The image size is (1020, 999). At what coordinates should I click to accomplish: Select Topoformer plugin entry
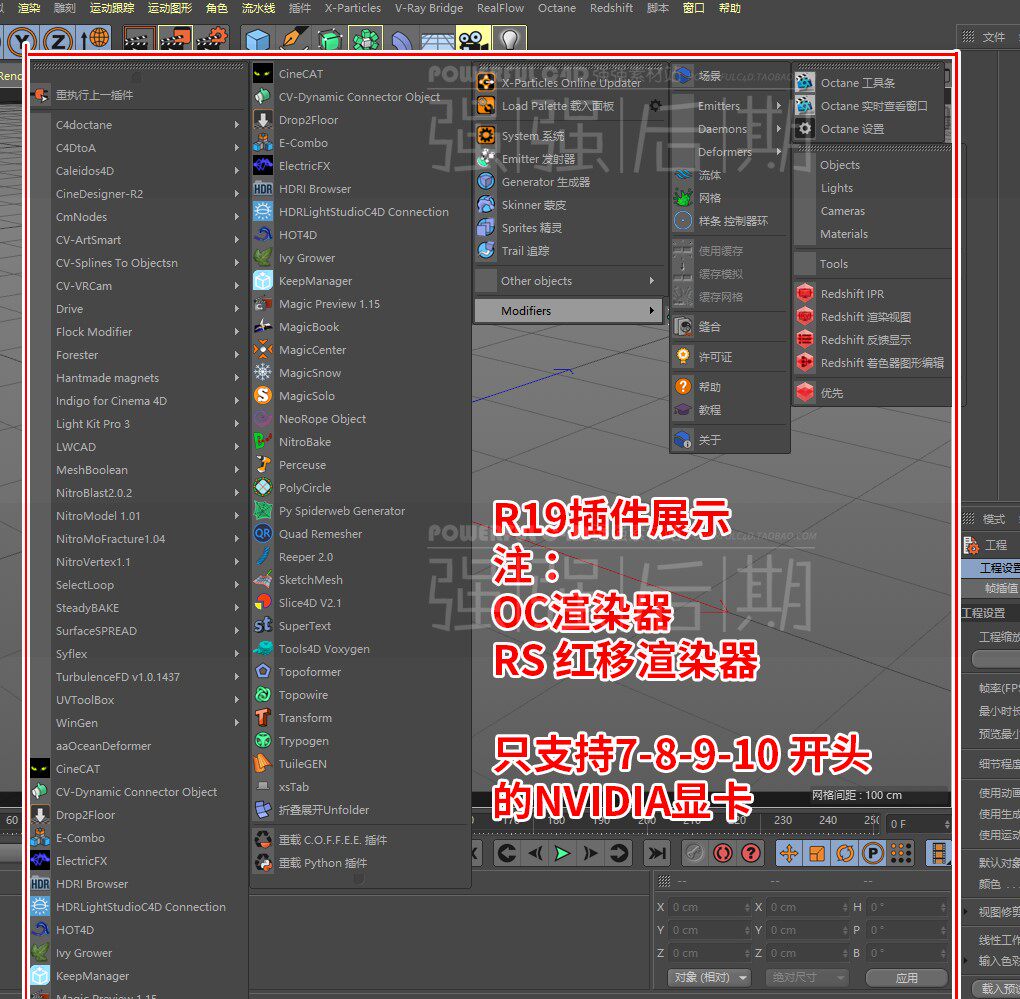[361, 672]
